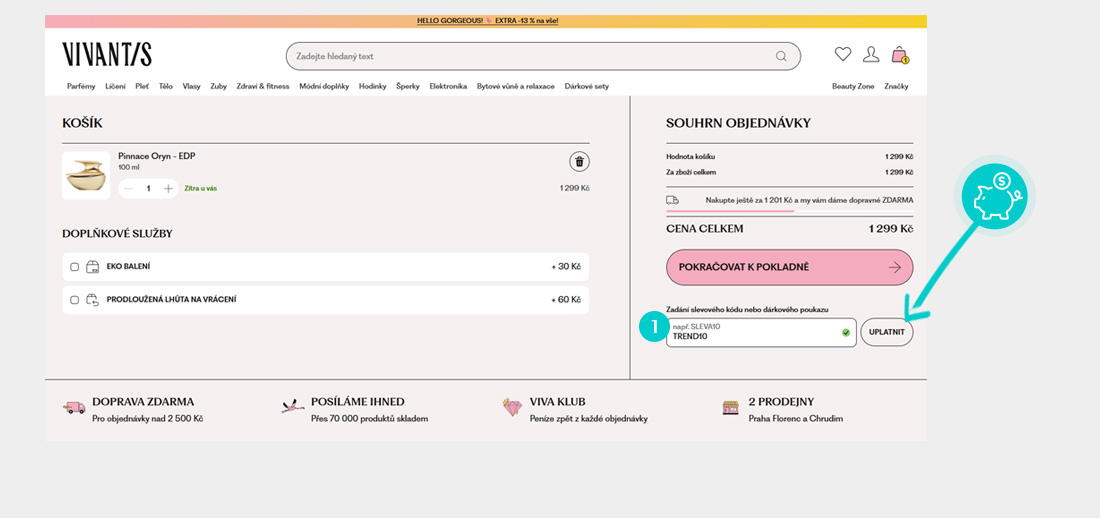Click the free shipping progress bar
This screenshot has width=1100, height=518.
click(x=730, y=211)
